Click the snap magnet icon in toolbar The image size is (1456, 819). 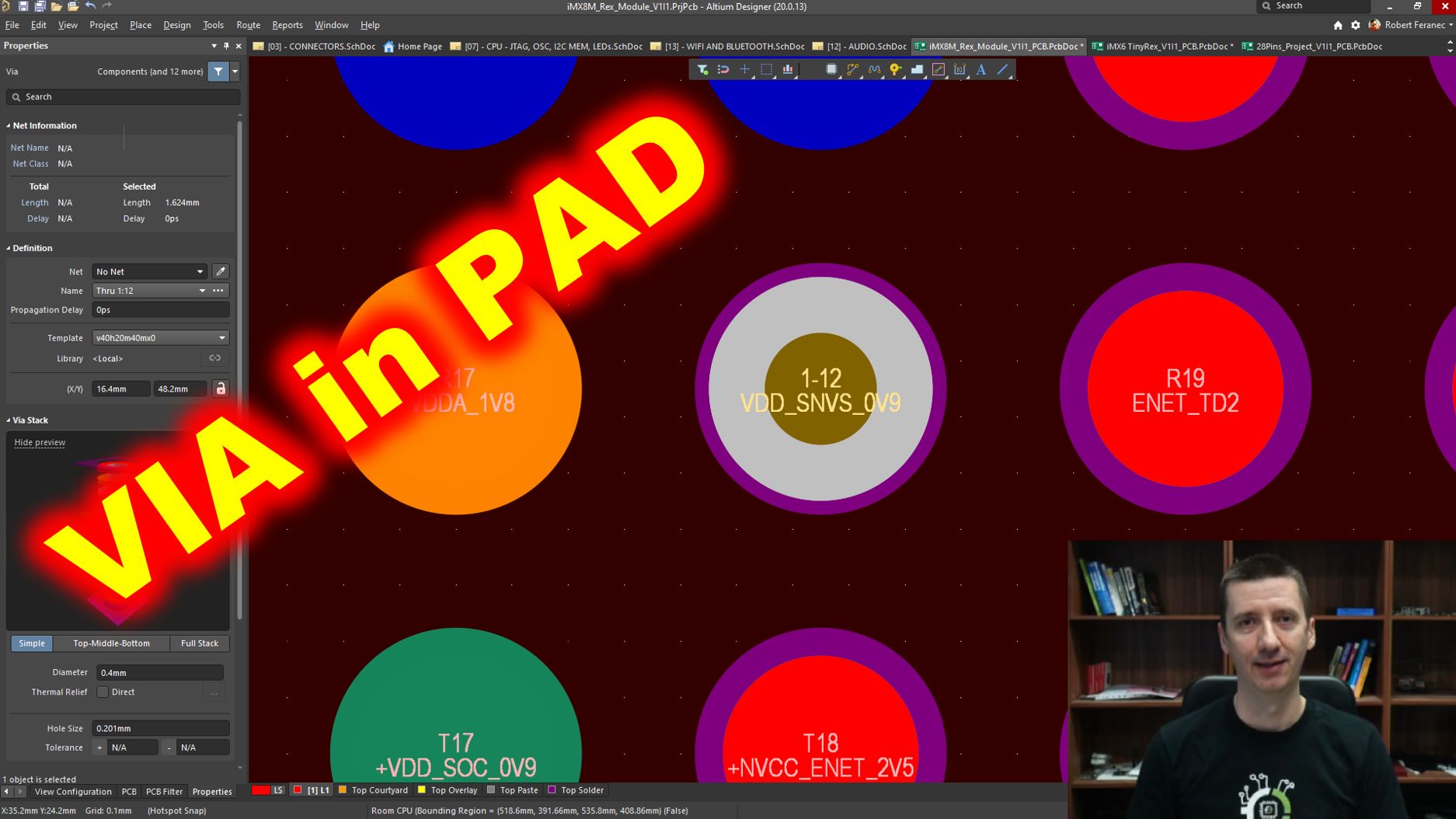coord(723,70)
